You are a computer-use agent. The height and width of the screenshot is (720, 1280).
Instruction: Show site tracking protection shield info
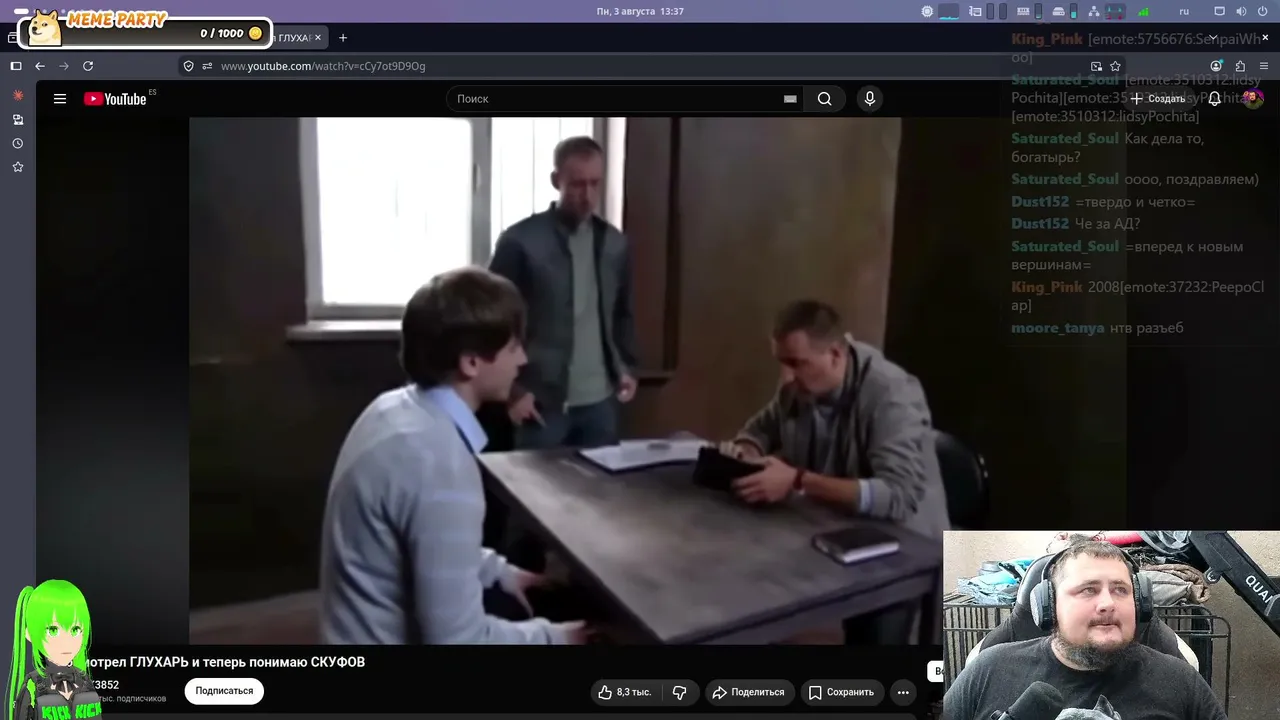click(x=188, y=66)
